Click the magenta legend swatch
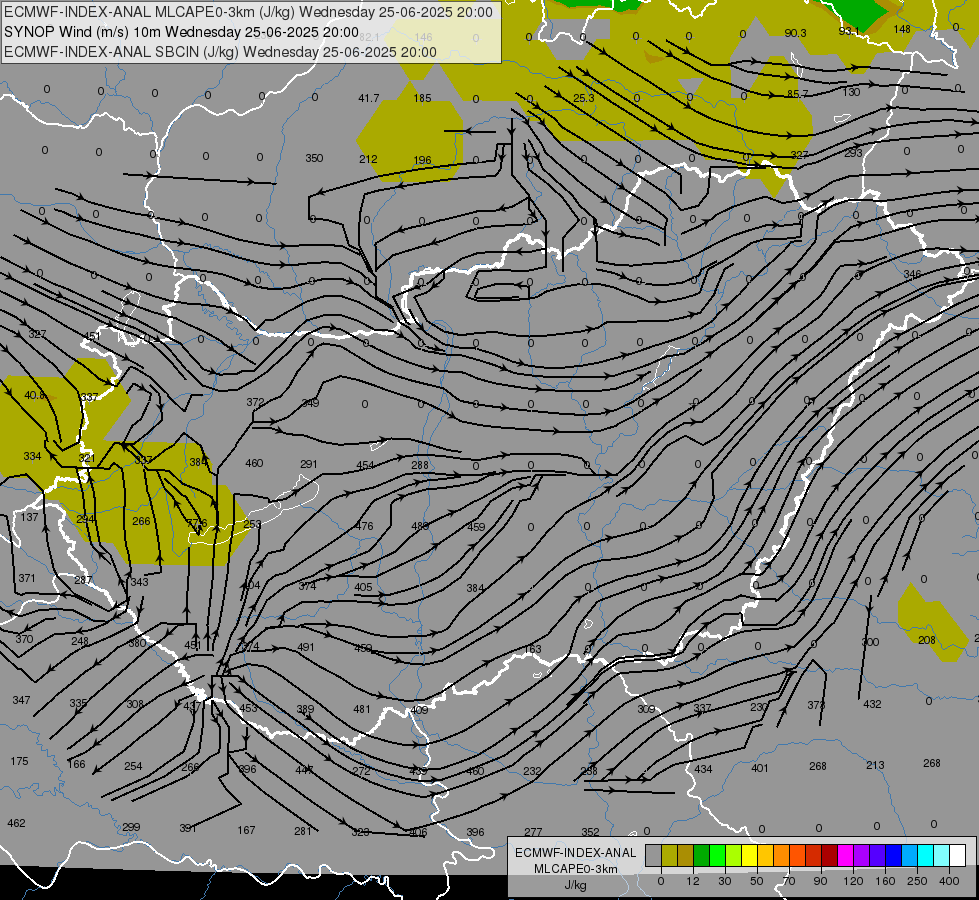The image size is (979, 900). tap(846, 856)
